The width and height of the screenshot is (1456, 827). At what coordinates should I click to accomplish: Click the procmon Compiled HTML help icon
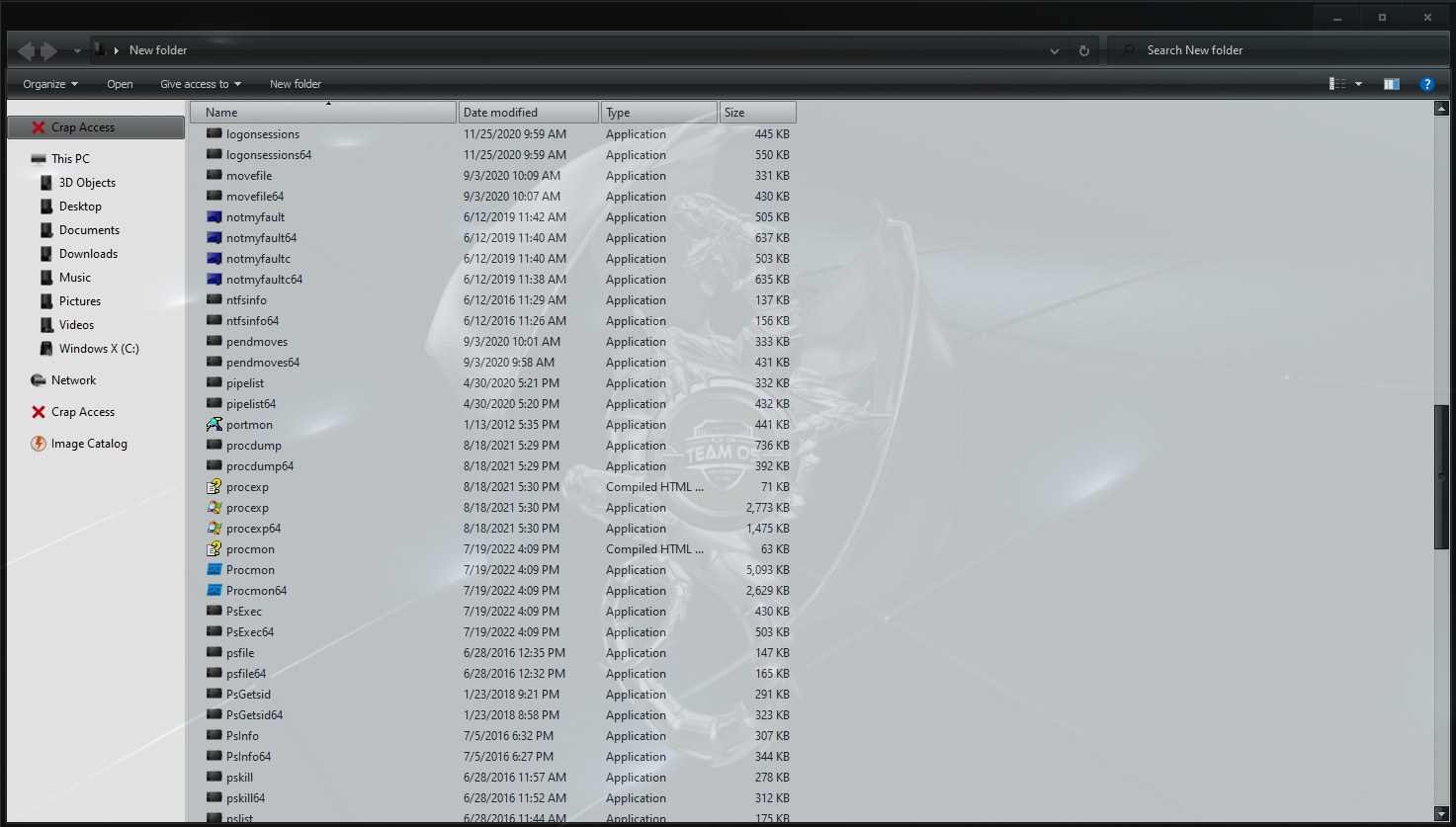[214, 549]
